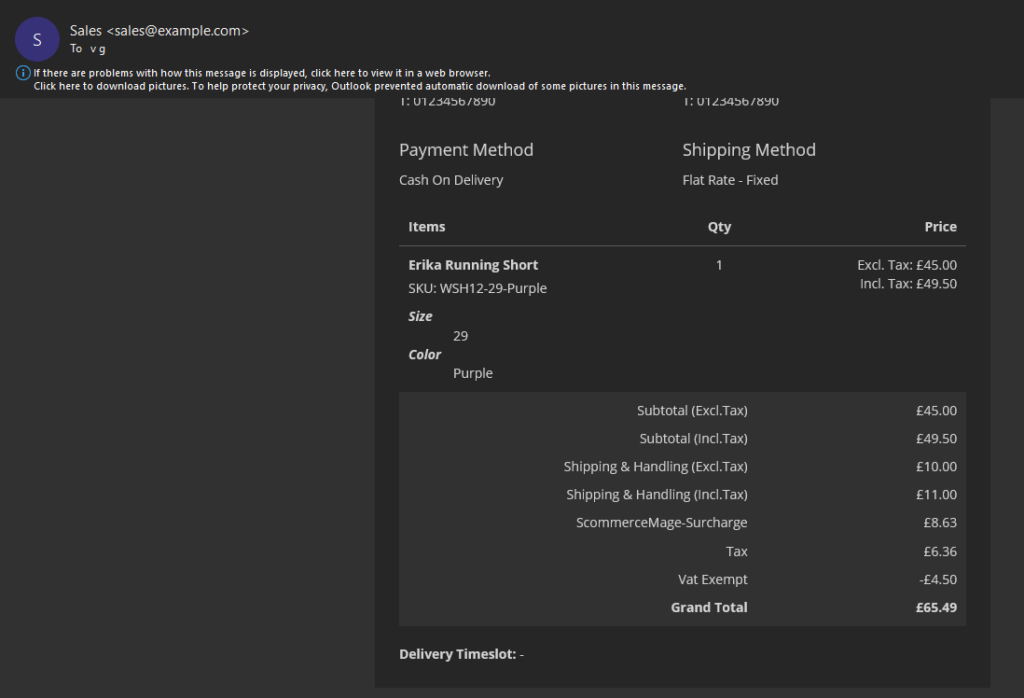Image resolution: width=1024 pixels, height=698 pixels.
Task: Click the sender avatar with letter S
Action: point(37,39)
